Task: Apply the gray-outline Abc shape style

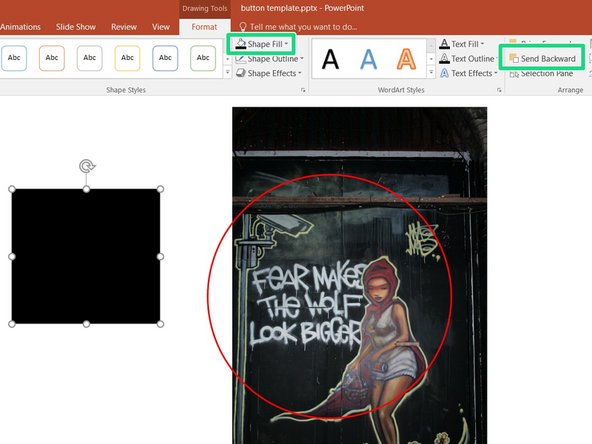Action: [x=89, y=58]
